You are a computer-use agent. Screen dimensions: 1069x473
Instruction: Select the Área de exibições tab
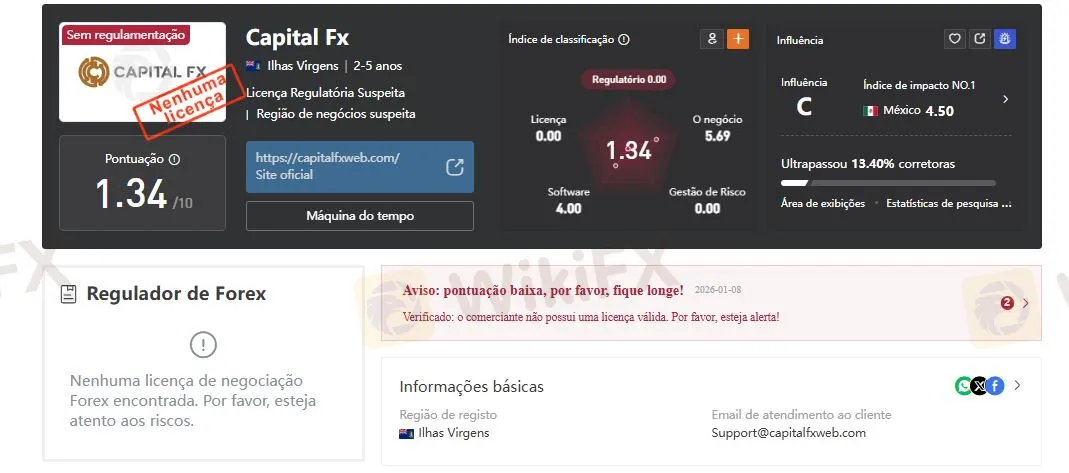[x=823, y=203]
